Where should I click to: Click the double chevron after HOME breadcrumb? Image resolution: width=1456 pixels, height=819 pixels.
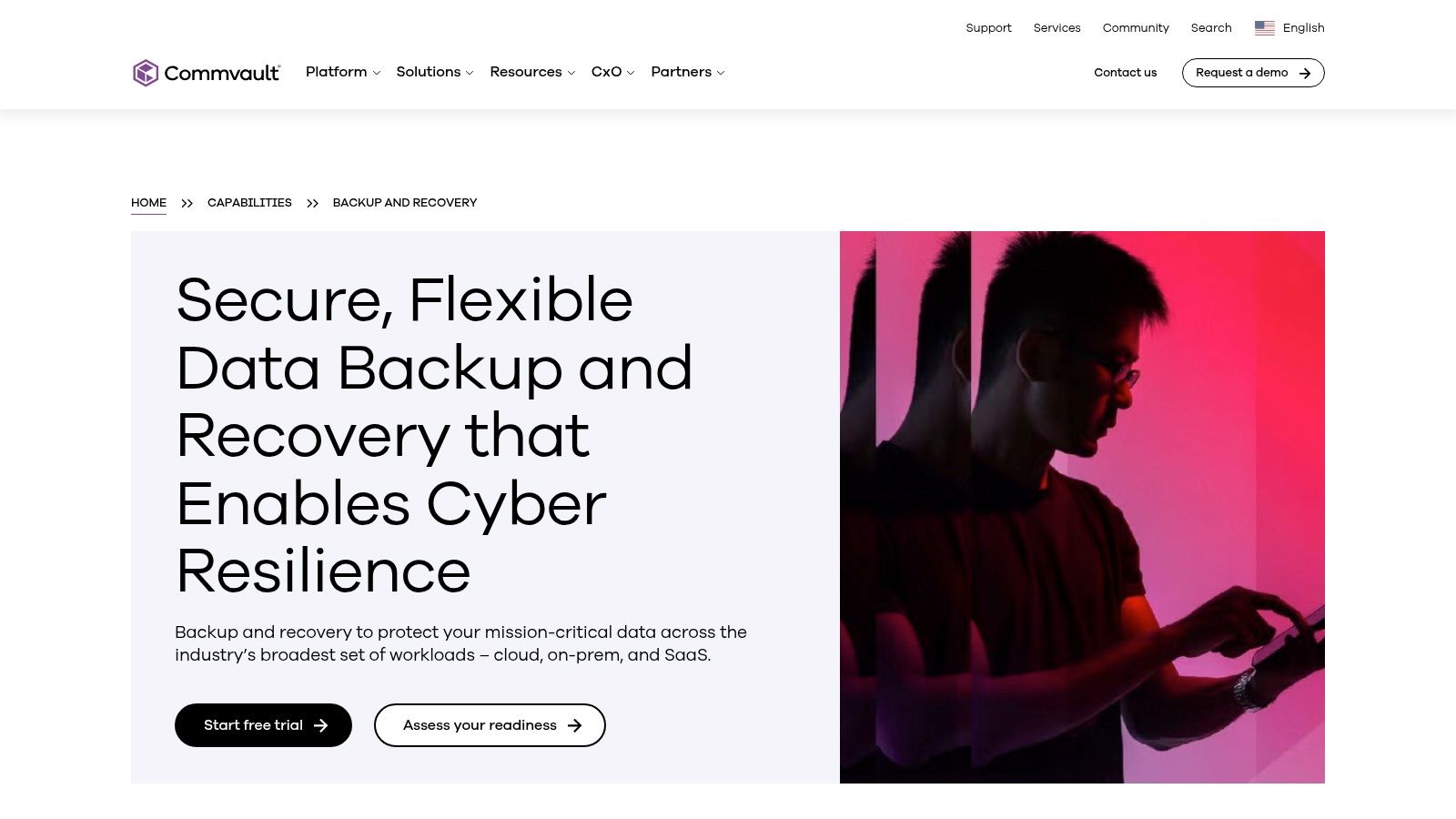coord(187,203)
